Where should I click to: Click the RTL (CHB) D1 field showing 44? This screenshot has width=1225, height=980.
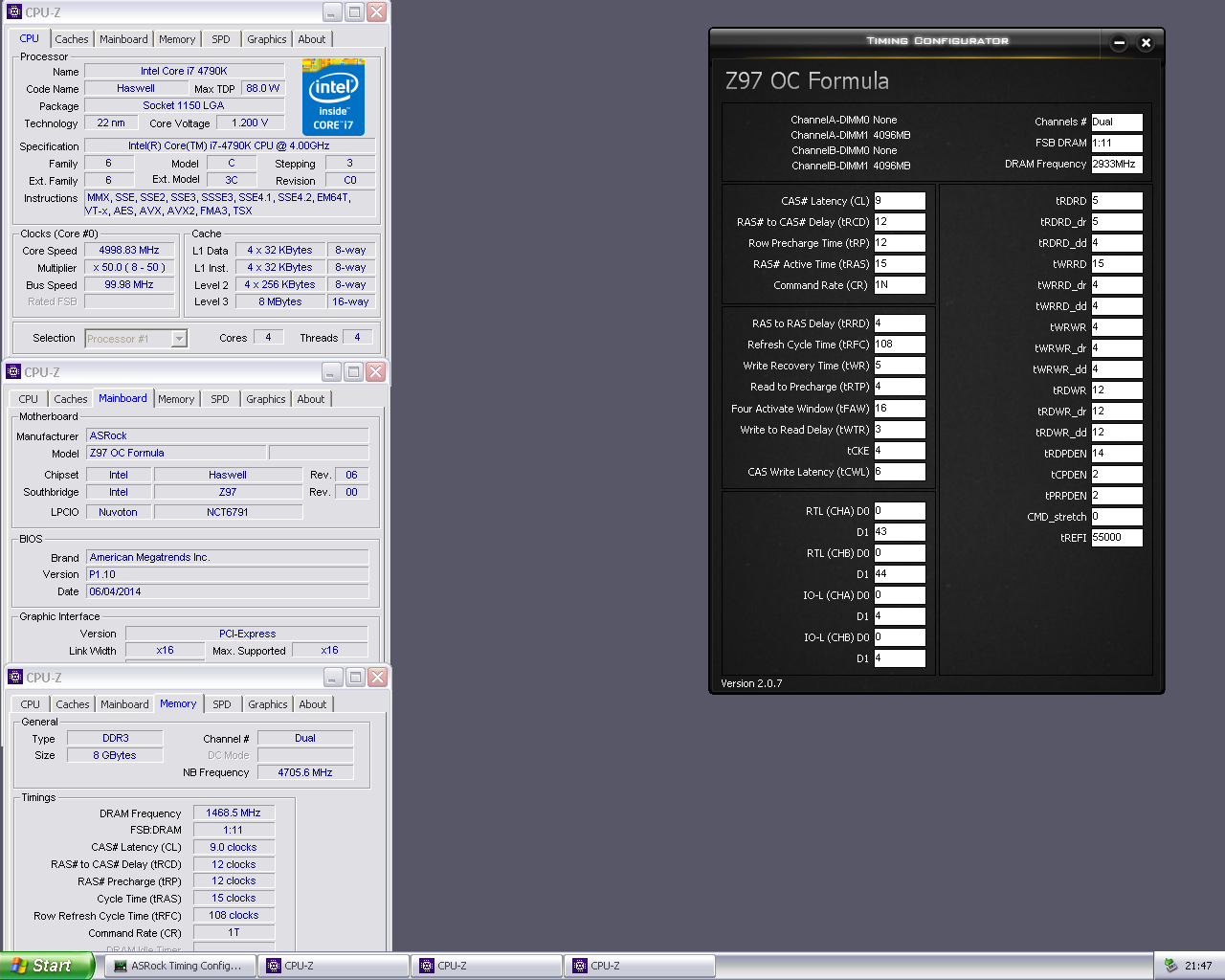[x=900, y=574]
